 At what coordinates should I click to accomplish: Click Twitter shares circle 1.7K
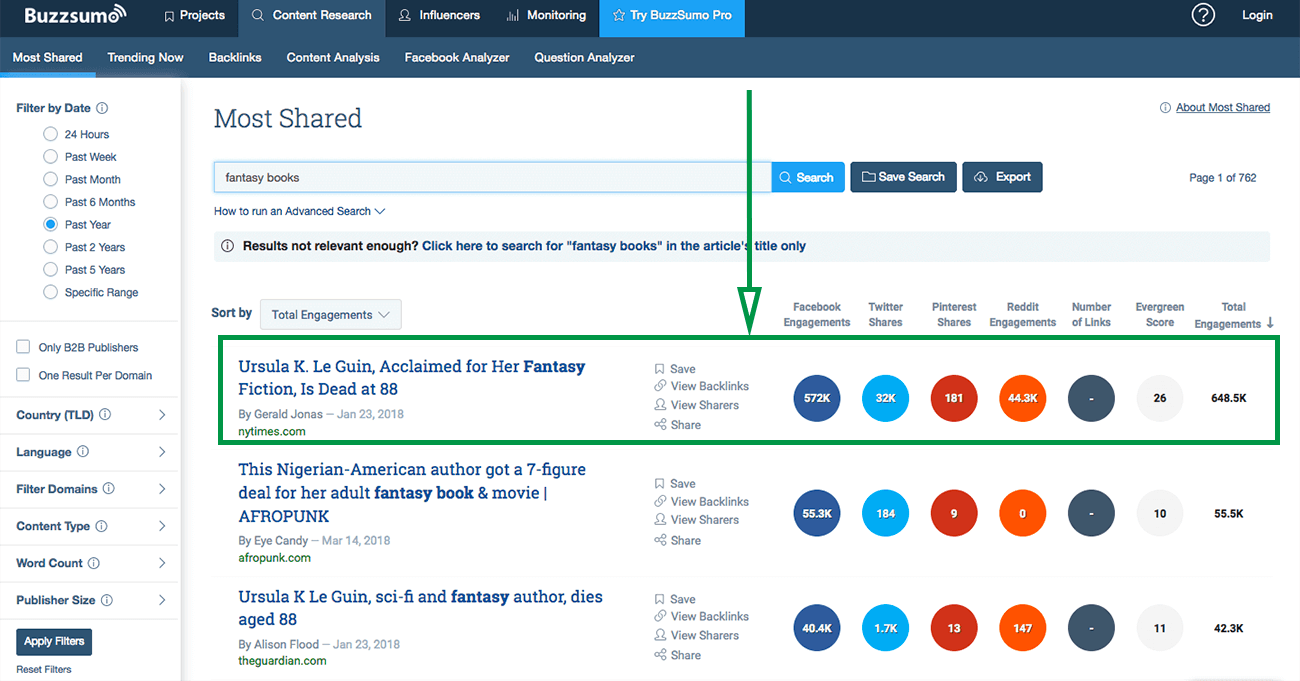(885, 629)
